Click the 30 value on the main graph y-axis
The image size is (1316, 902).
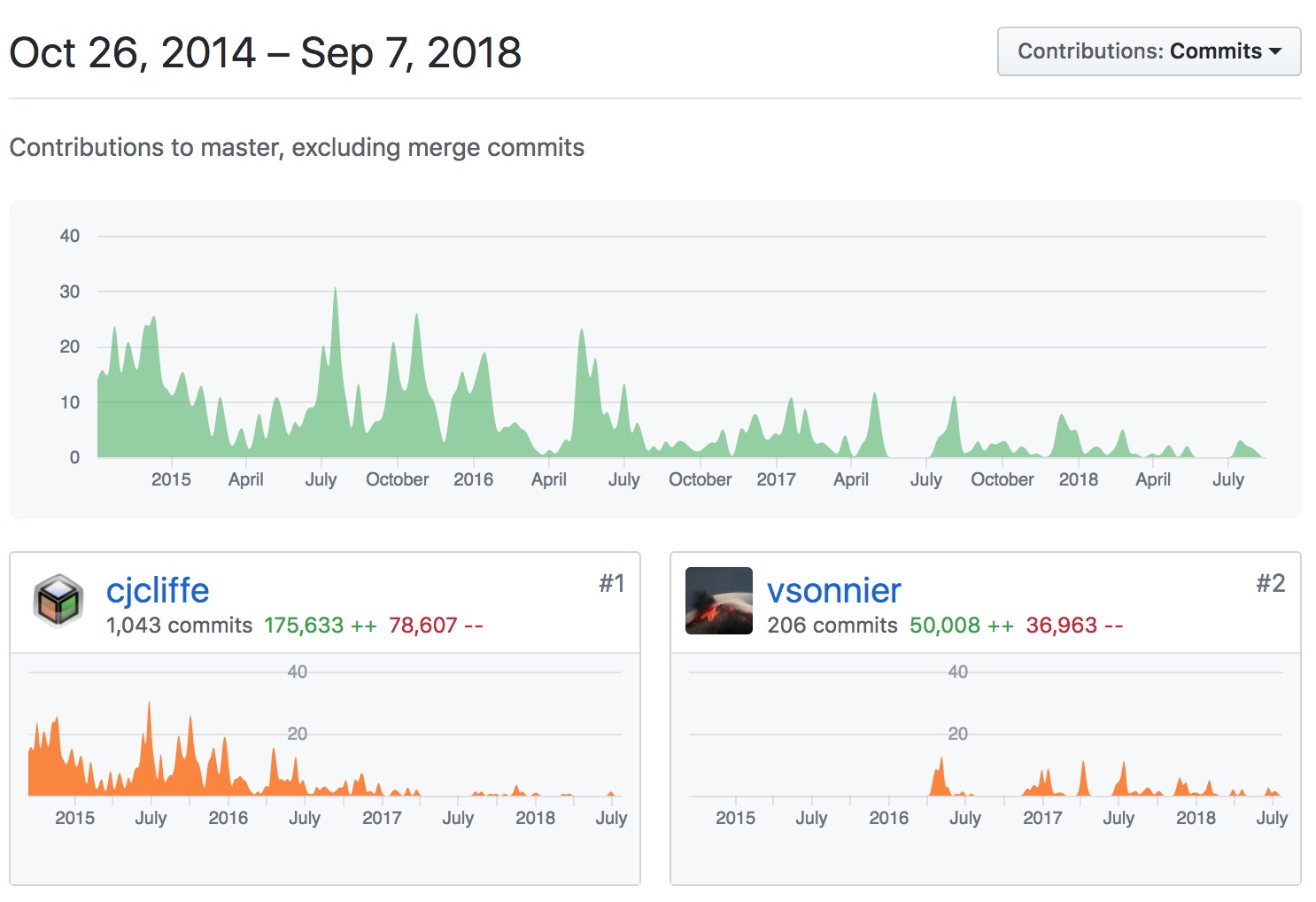click(70, 292)
